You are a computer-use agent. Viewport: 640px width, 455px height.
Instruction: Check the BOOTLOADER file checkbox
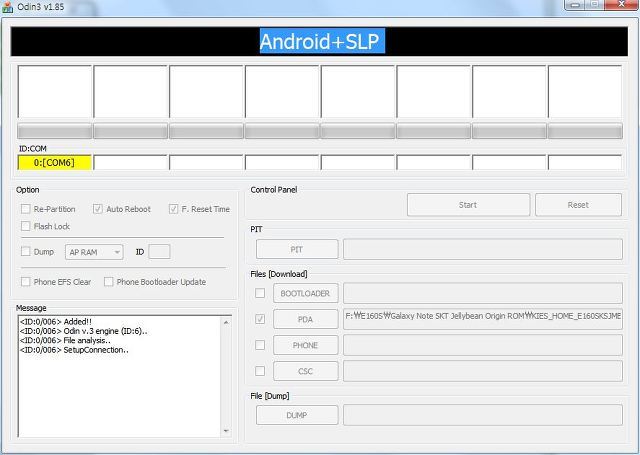(260, 293)
